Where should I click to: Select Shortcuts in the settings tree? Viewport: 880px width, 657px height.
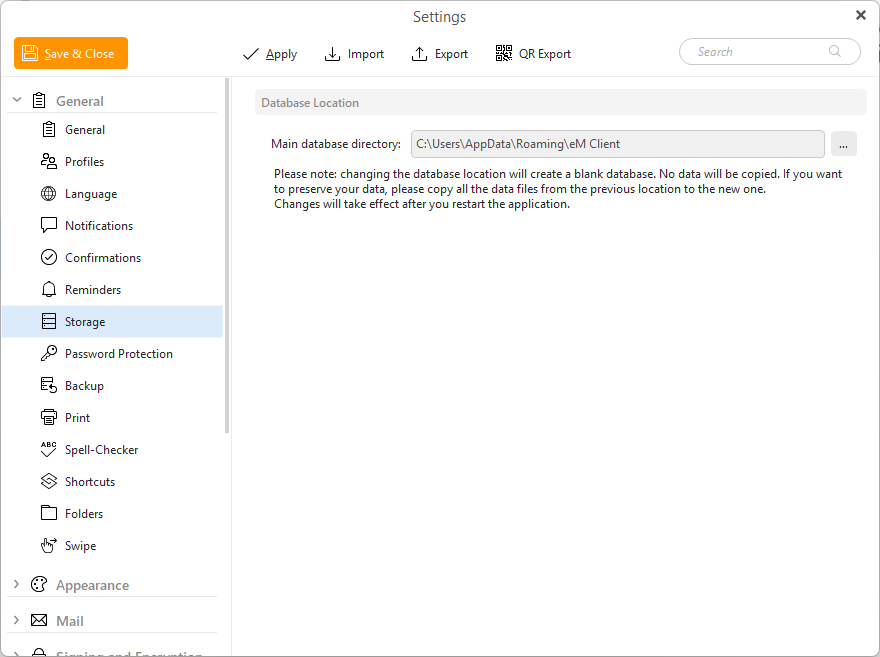tap(112, 481)
